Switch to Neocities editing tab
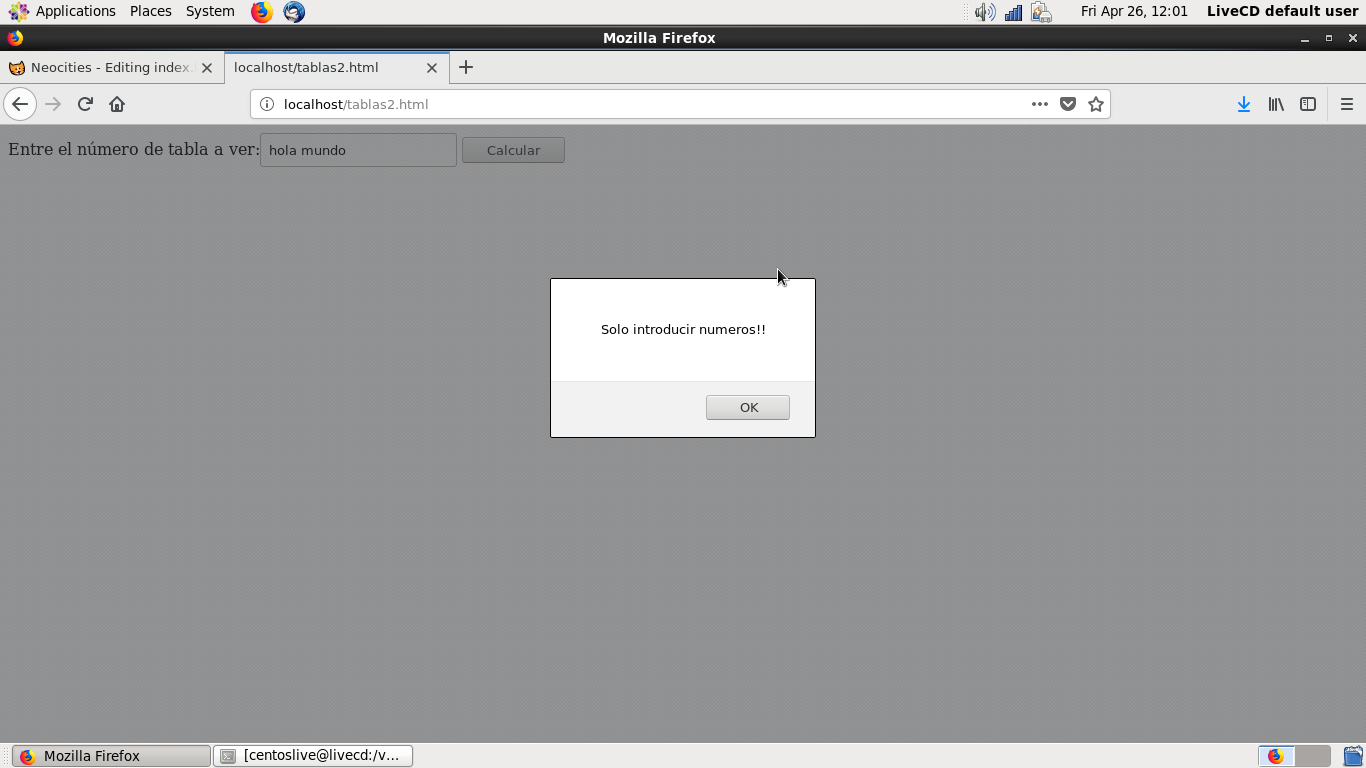Image resolution: width=1366 pixels, height=768 pixels. (110, 67)
